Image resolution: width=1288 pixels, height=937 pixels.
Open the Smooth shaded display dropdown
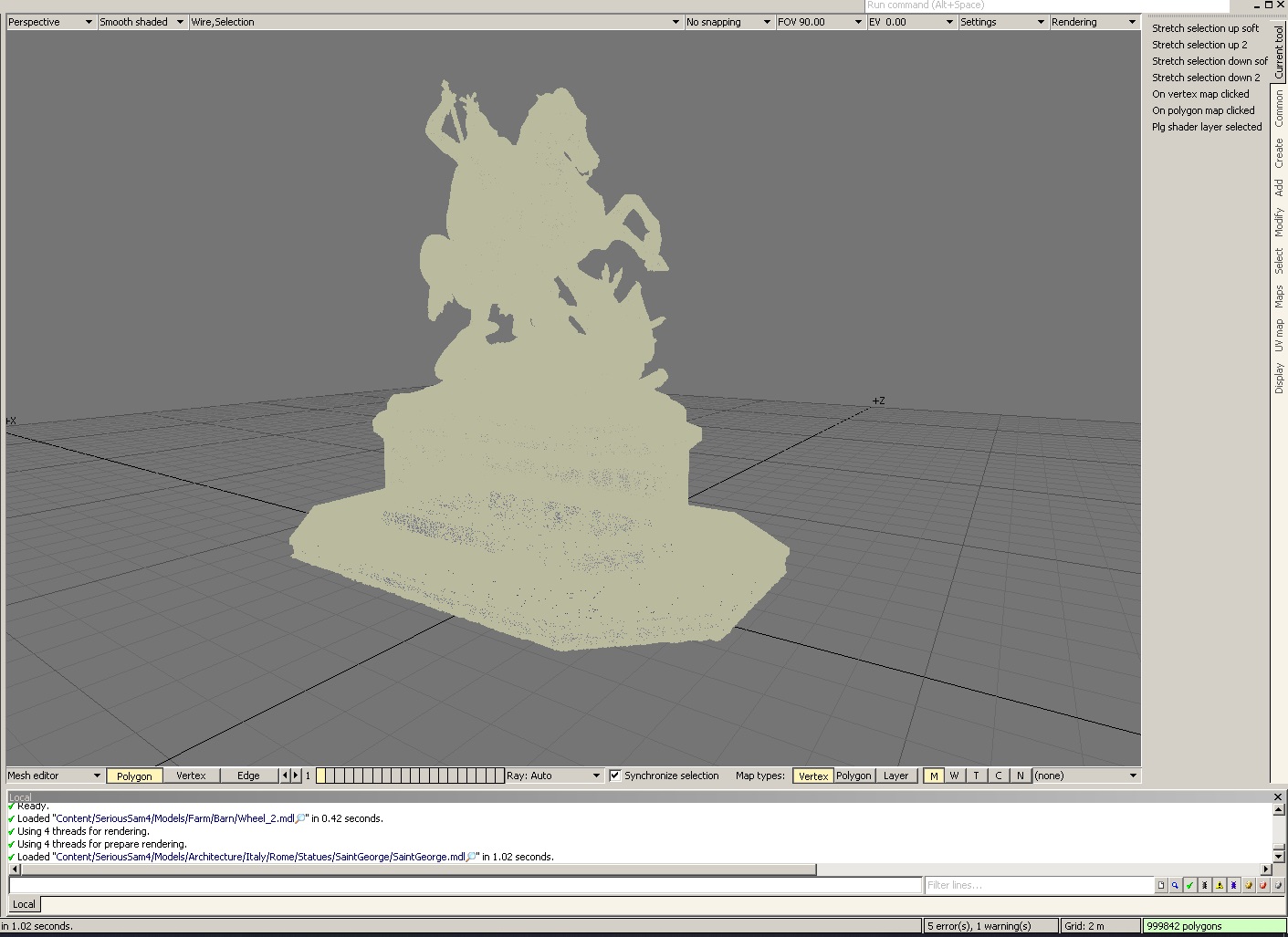141,22
